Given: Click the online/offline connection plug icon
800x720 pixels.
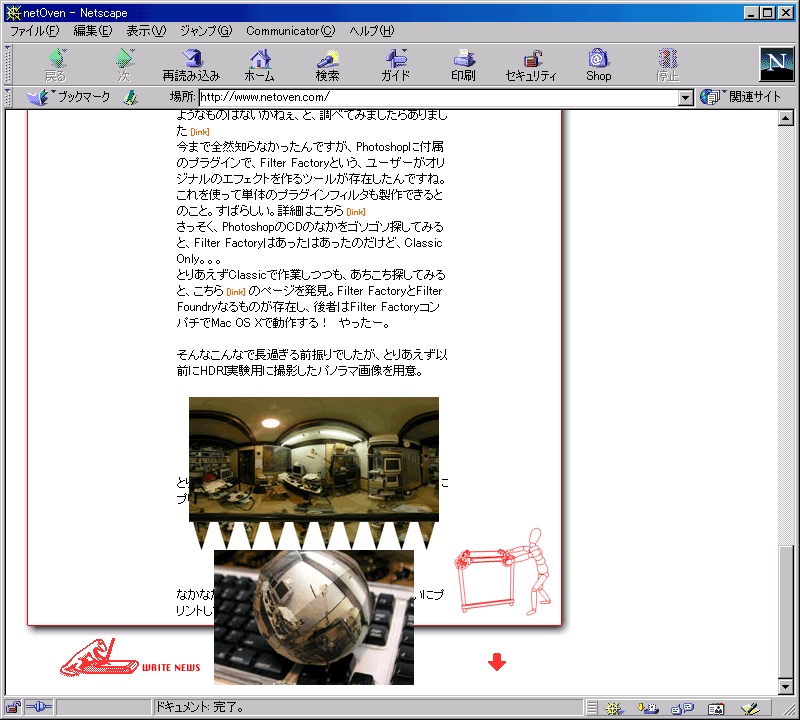Looking at the screenshot, I should pyautogui.click(x=39, y=707).
